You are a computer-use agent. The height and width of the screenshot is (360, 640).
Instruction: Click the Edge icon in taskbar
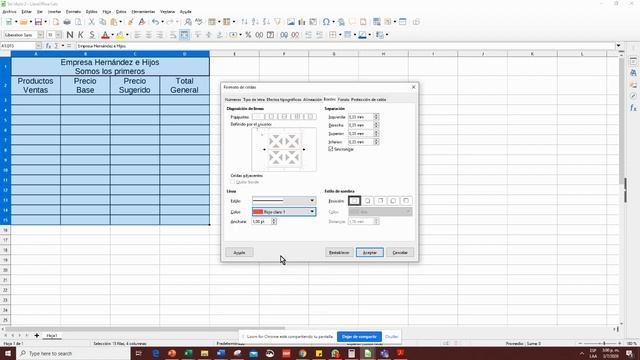pyautogui.click(x=156, y=353)
